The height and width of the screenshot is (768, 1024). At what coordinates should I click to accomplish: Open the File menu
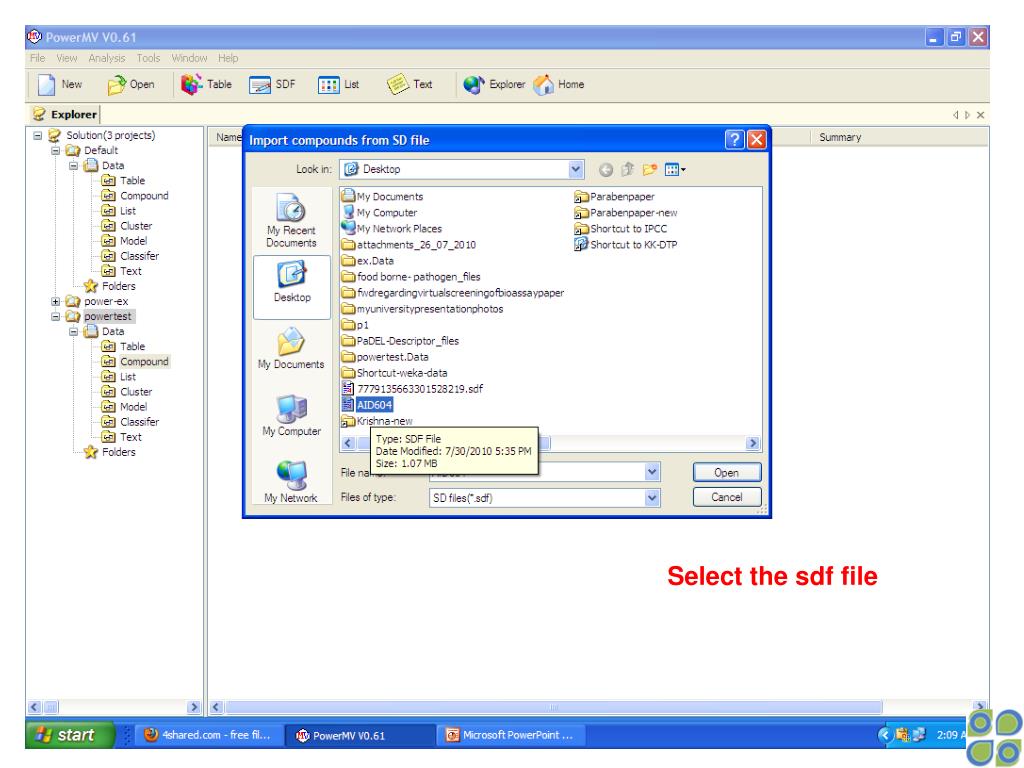[37, 58]
